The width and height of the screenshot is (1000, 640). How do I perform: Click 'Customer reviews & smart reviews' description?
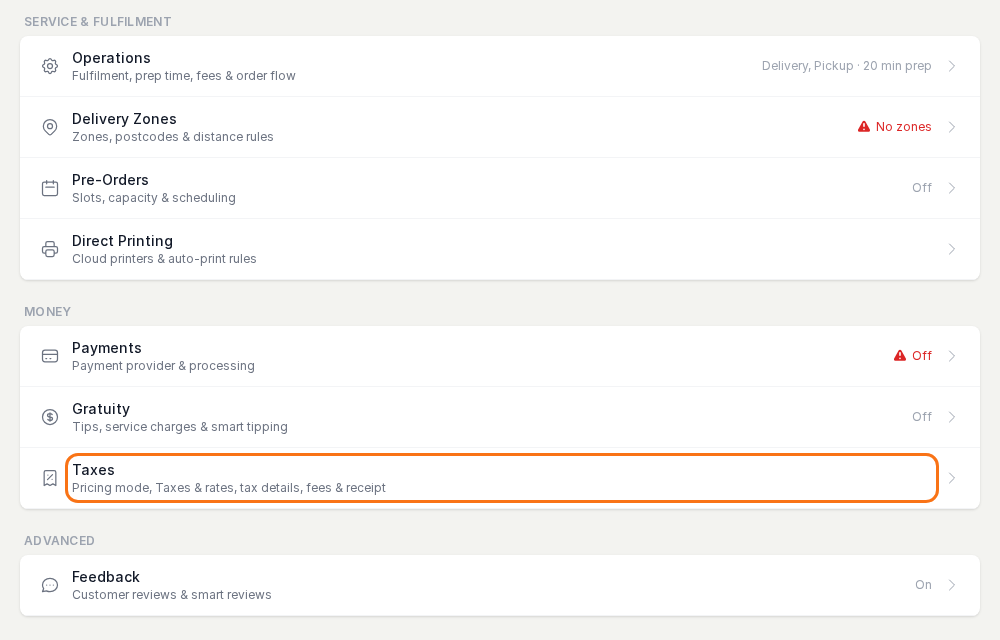pos(172,595)
